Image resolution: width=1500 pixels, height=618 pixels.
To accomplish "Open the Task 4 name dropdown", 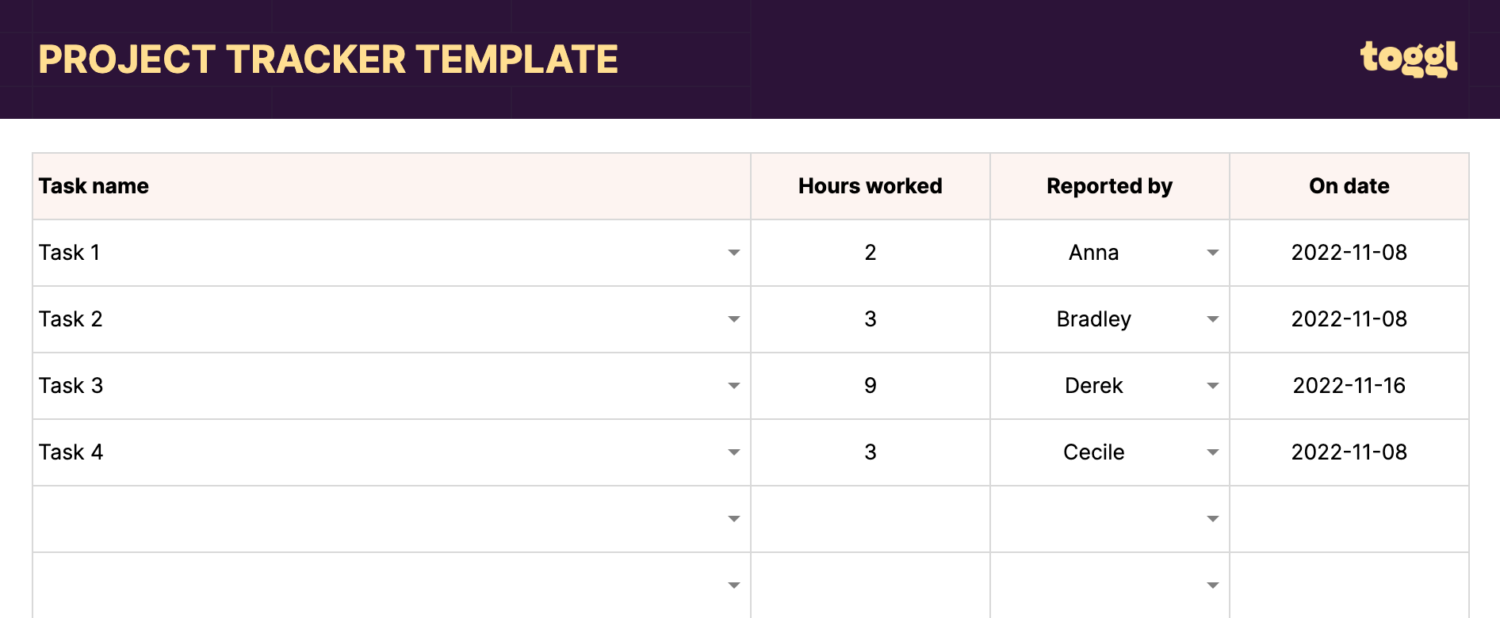I will (733, 452).
